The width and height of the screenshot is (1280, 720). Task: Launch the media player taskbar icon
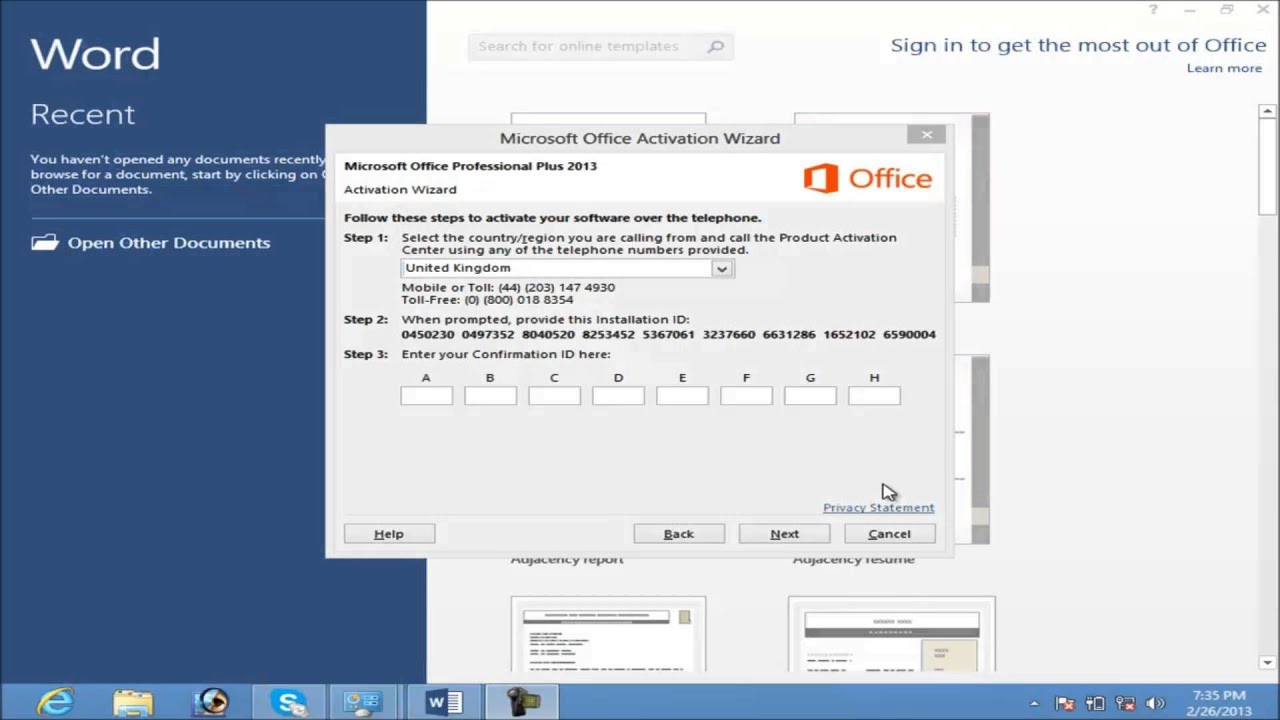[x=211, y=702]
